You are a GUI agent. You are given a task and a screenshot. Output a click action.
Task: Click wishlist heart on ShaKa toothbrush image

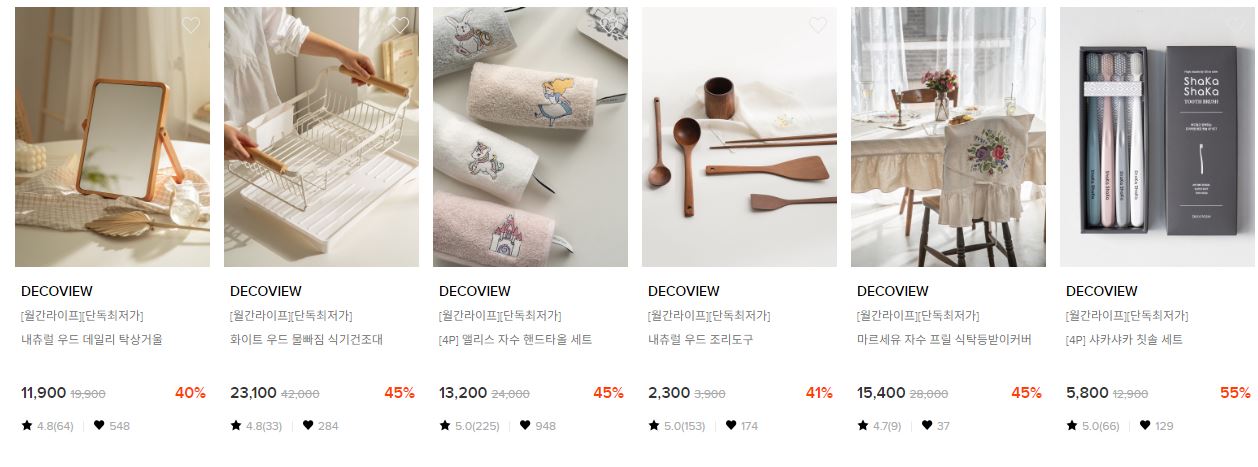pyautogui.click(x=1235, y=25)
